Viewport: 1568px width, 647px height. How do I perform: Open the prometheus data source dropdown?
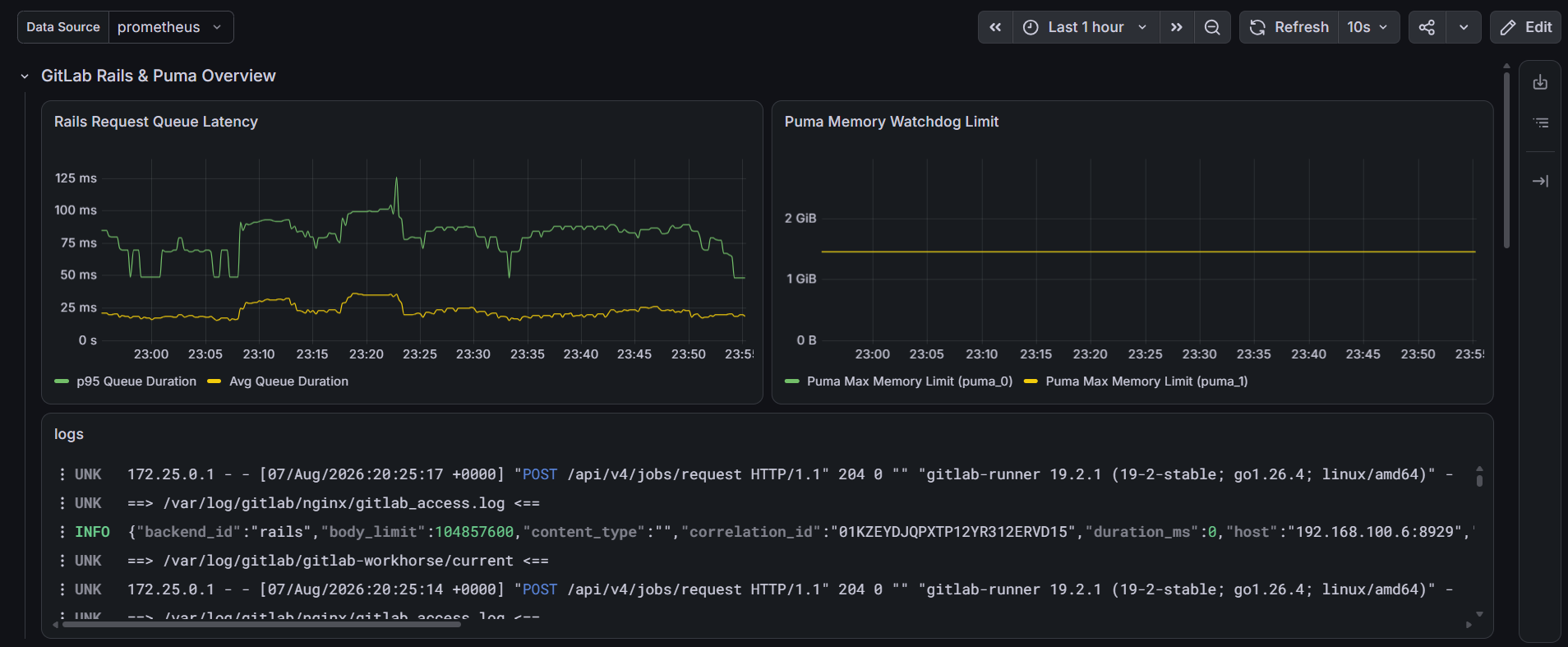tap(171, 27)
